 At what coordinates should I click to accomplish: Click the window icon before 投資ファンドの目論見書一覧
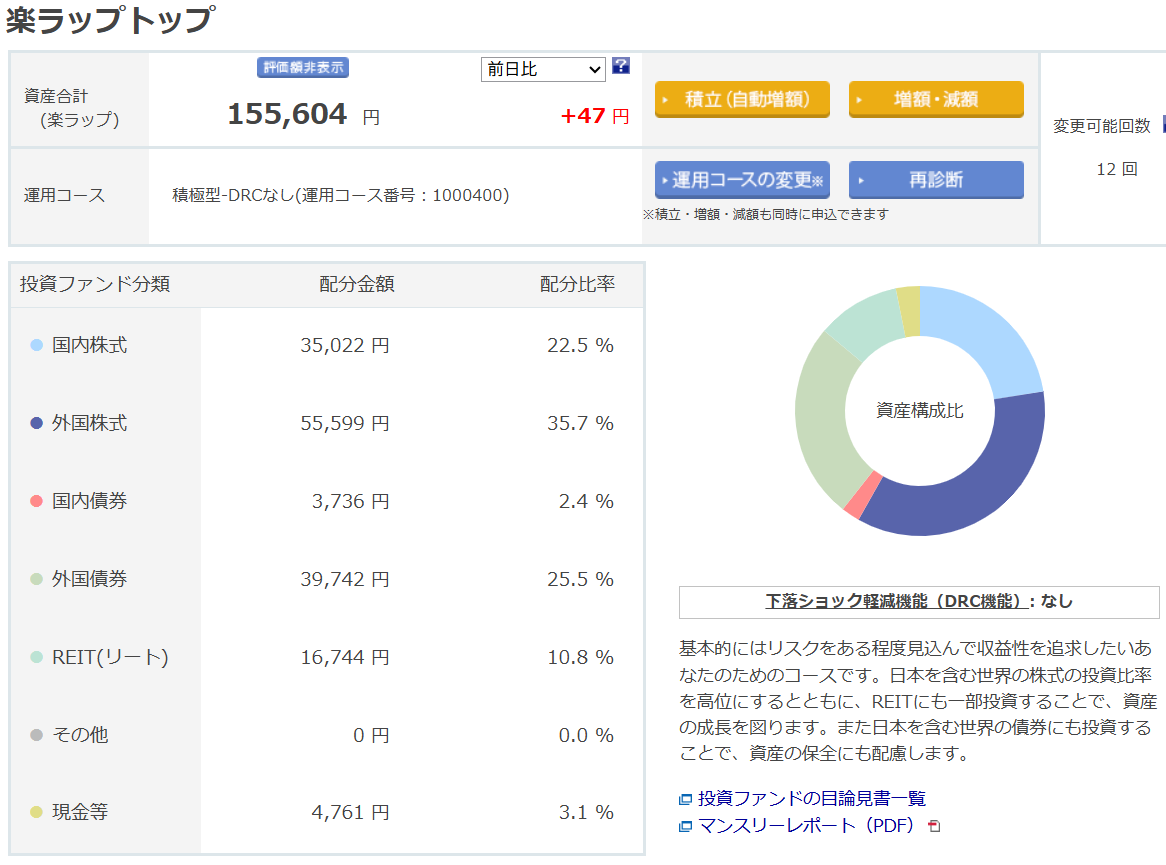(685, 799)
